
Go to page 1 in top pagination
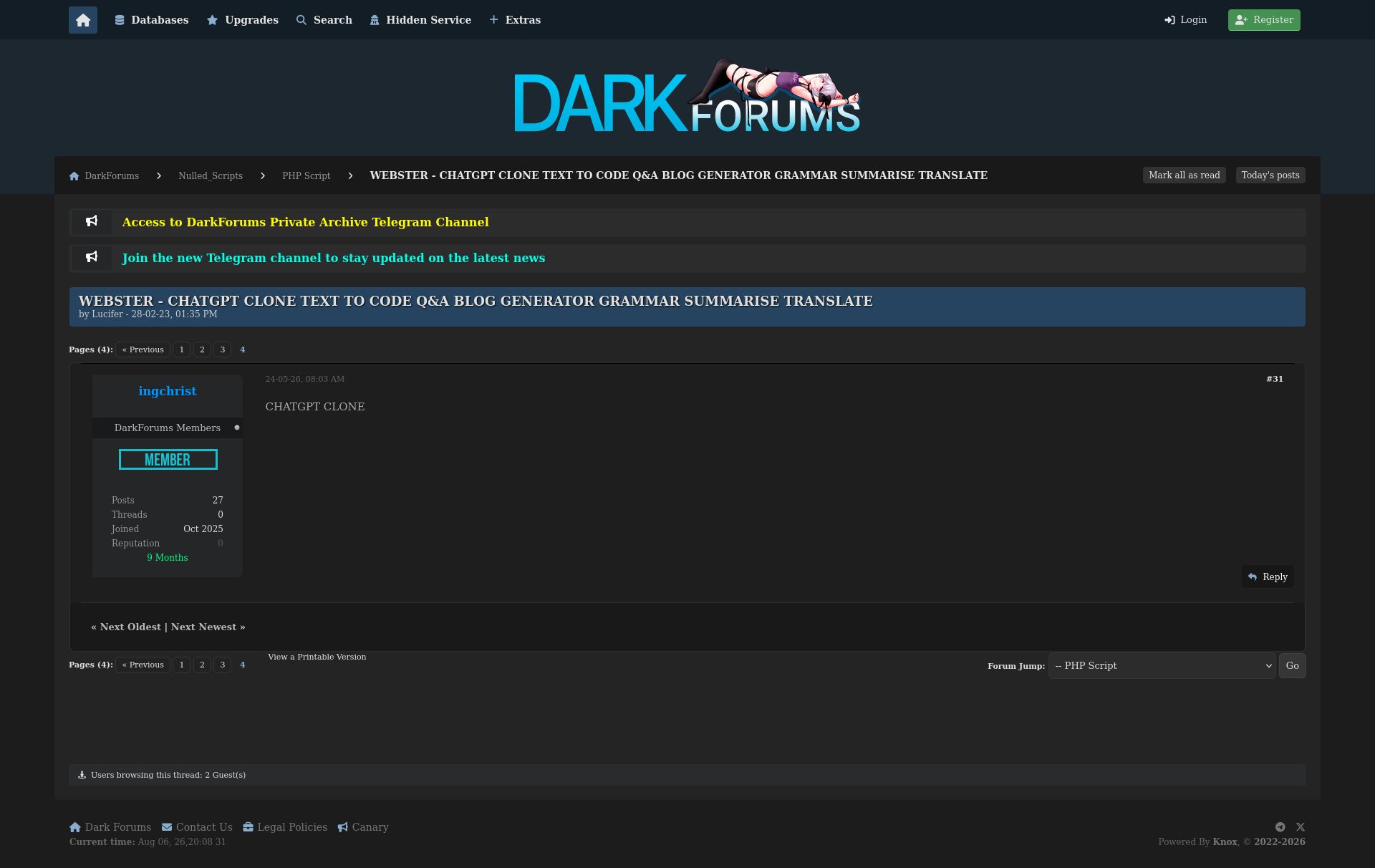coord(182,349)
